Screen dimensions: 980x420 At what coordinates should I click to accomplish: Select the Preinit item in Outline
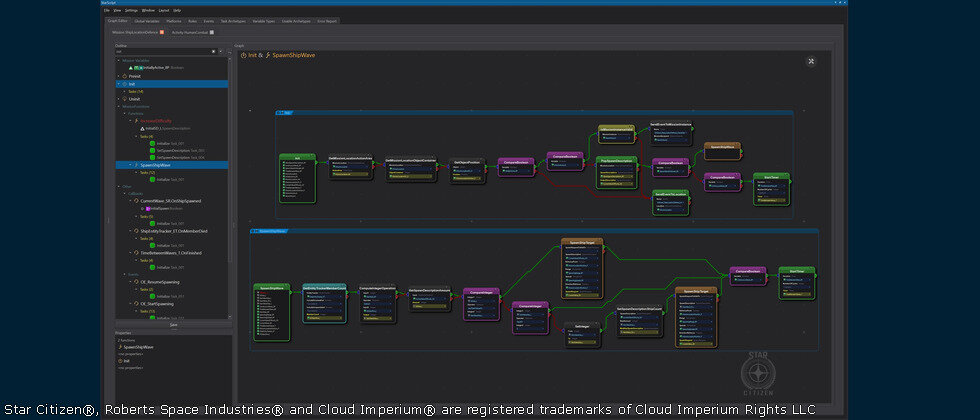coord(134,76)
